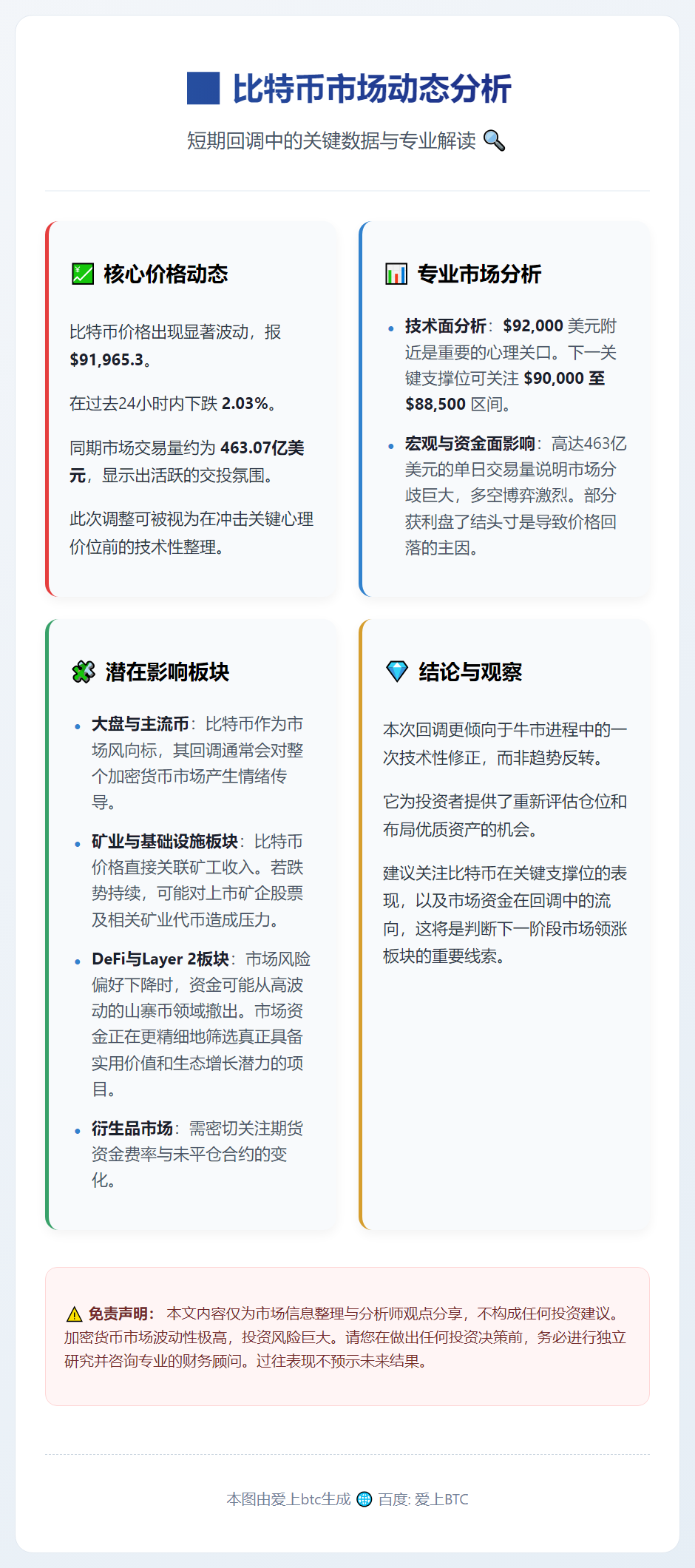Select the main title 比特币市场动态分析
Screen dimensions: 695x1568
tap(372, 88)
